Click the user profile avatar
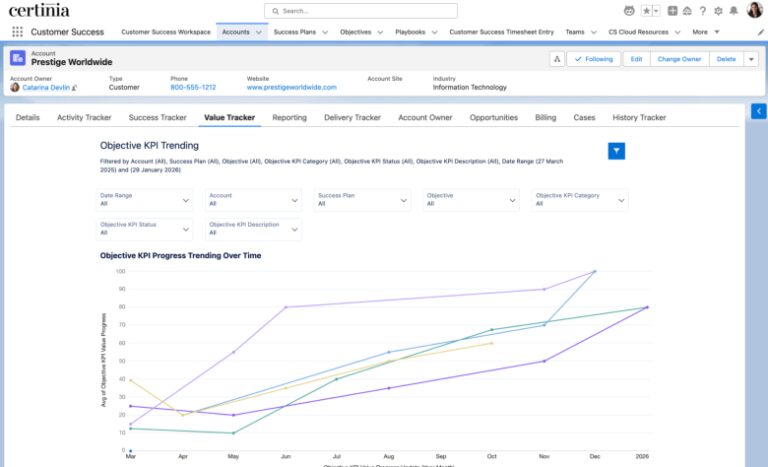Image resolution: width=768 pixels, height=467 pixels. point(754,11)
